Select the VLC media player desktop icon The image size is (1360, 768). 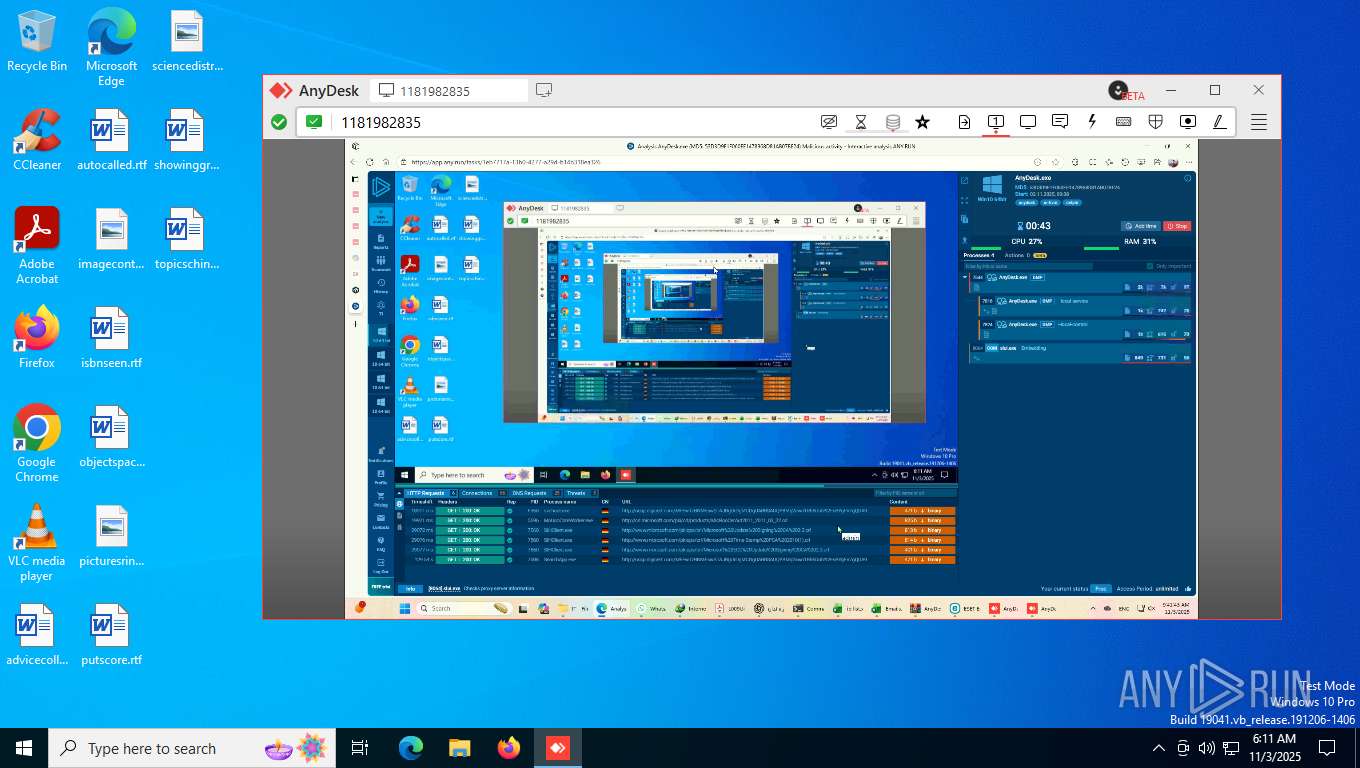(37, 542)
